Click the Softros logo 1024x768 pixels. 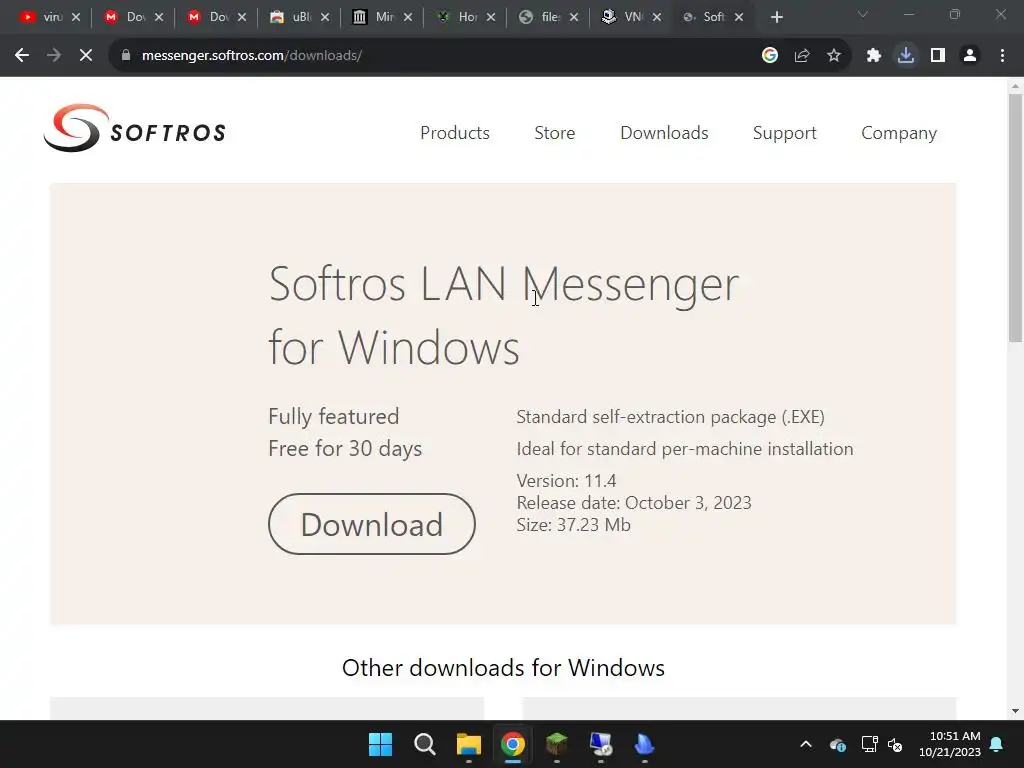[135, 129]
